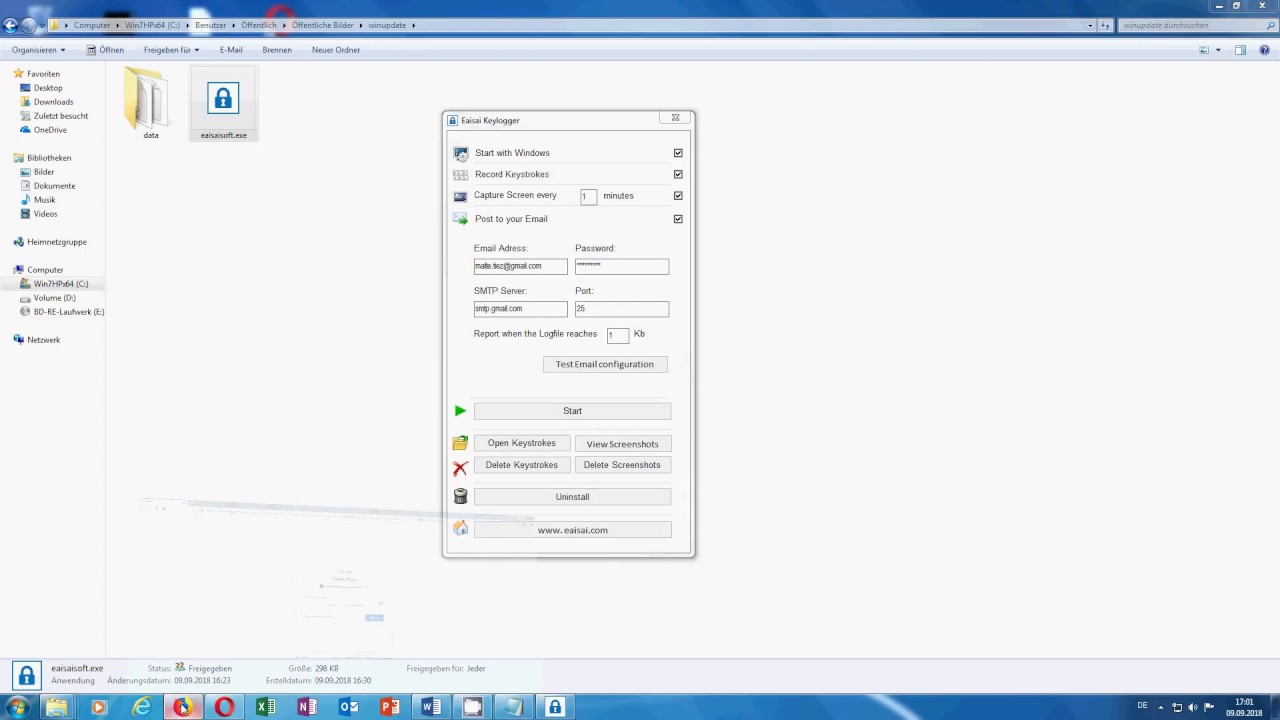
Task: Select Dokumente under Bibliotheken
Action: (x=54, y=186)
